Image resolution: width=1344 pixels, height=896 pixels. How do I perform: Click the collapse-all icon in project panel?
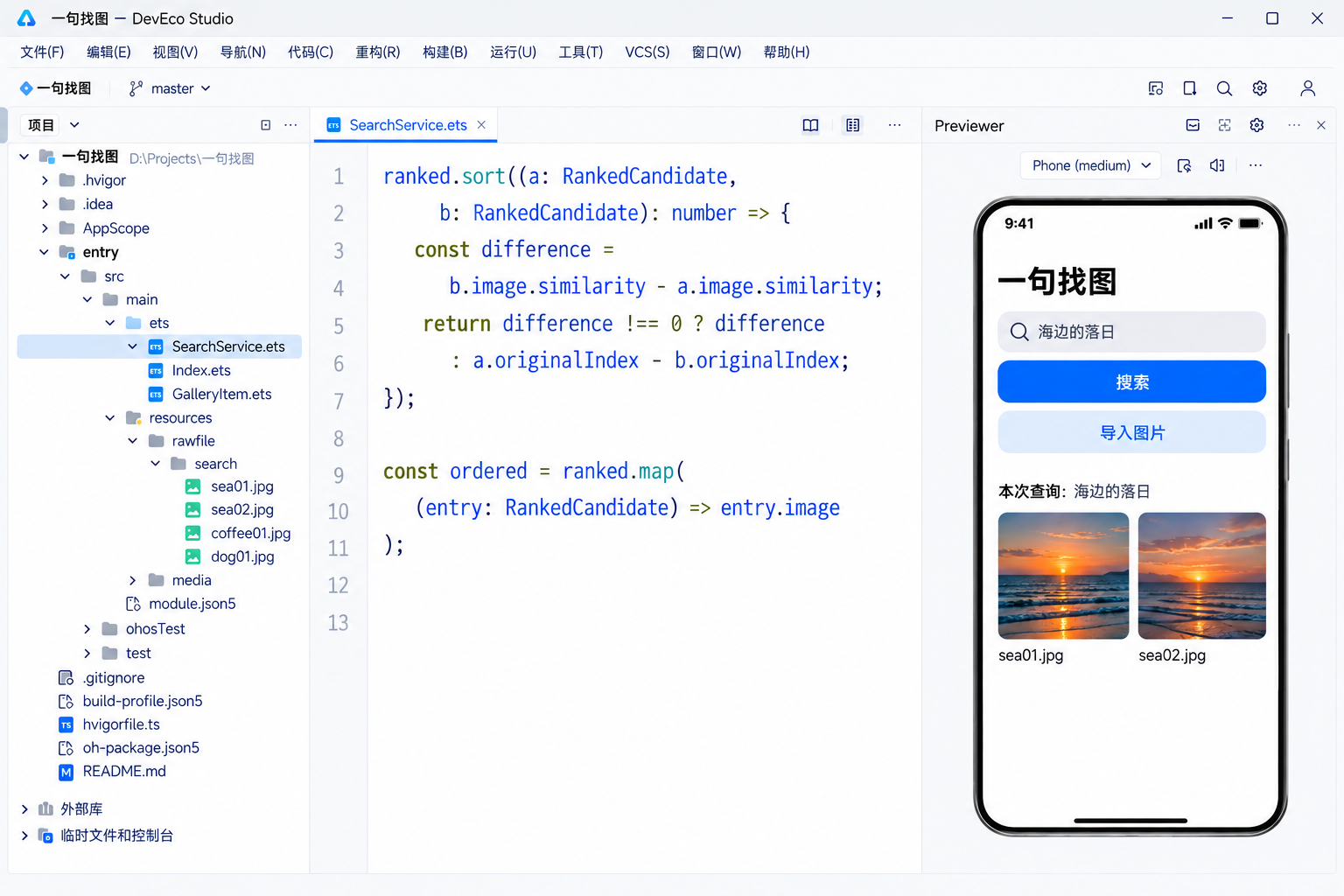pyautogui.click(x=265, y=125)
